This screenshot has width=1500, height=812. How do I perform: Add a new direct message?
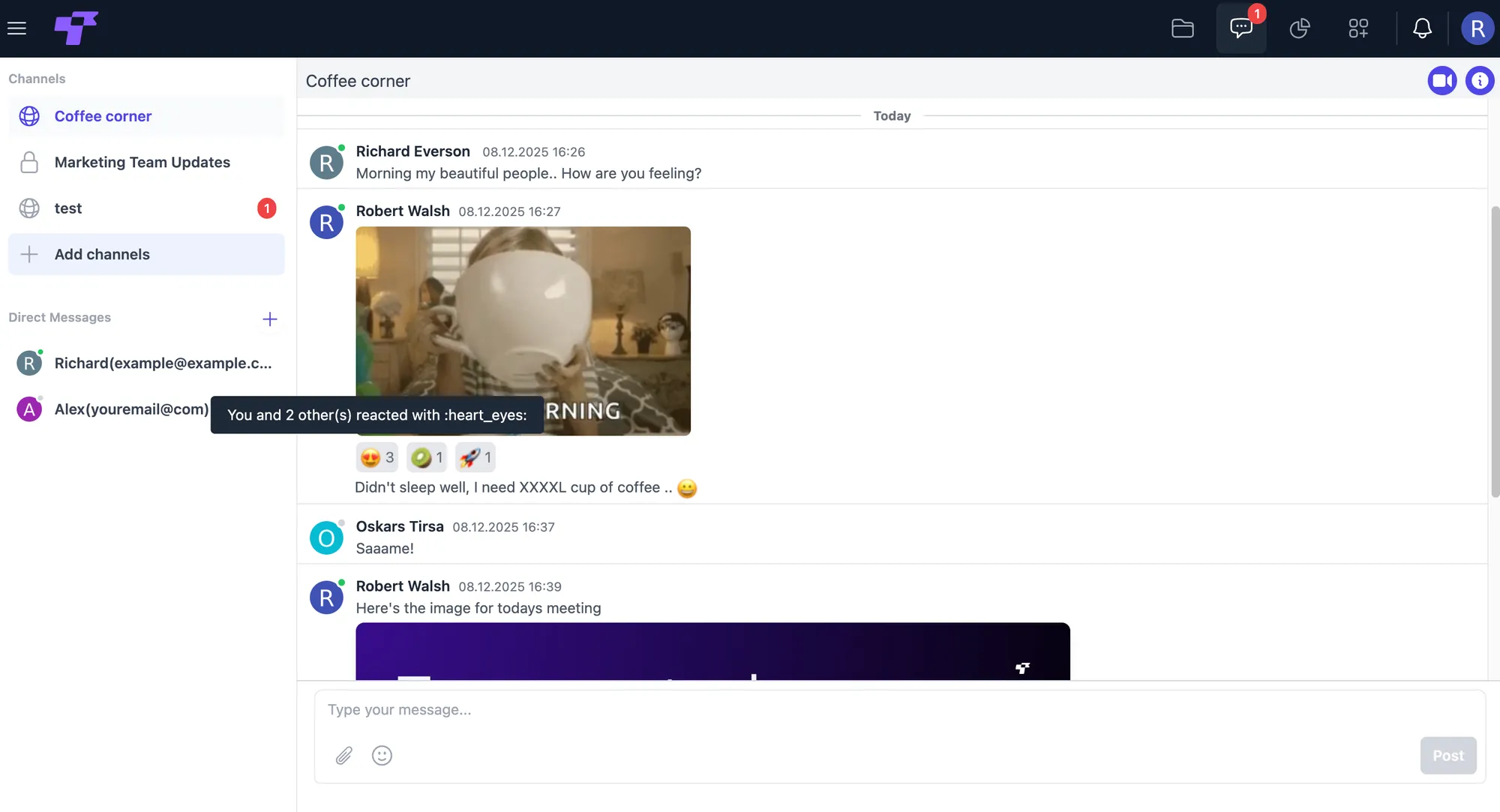pos(270,319)
